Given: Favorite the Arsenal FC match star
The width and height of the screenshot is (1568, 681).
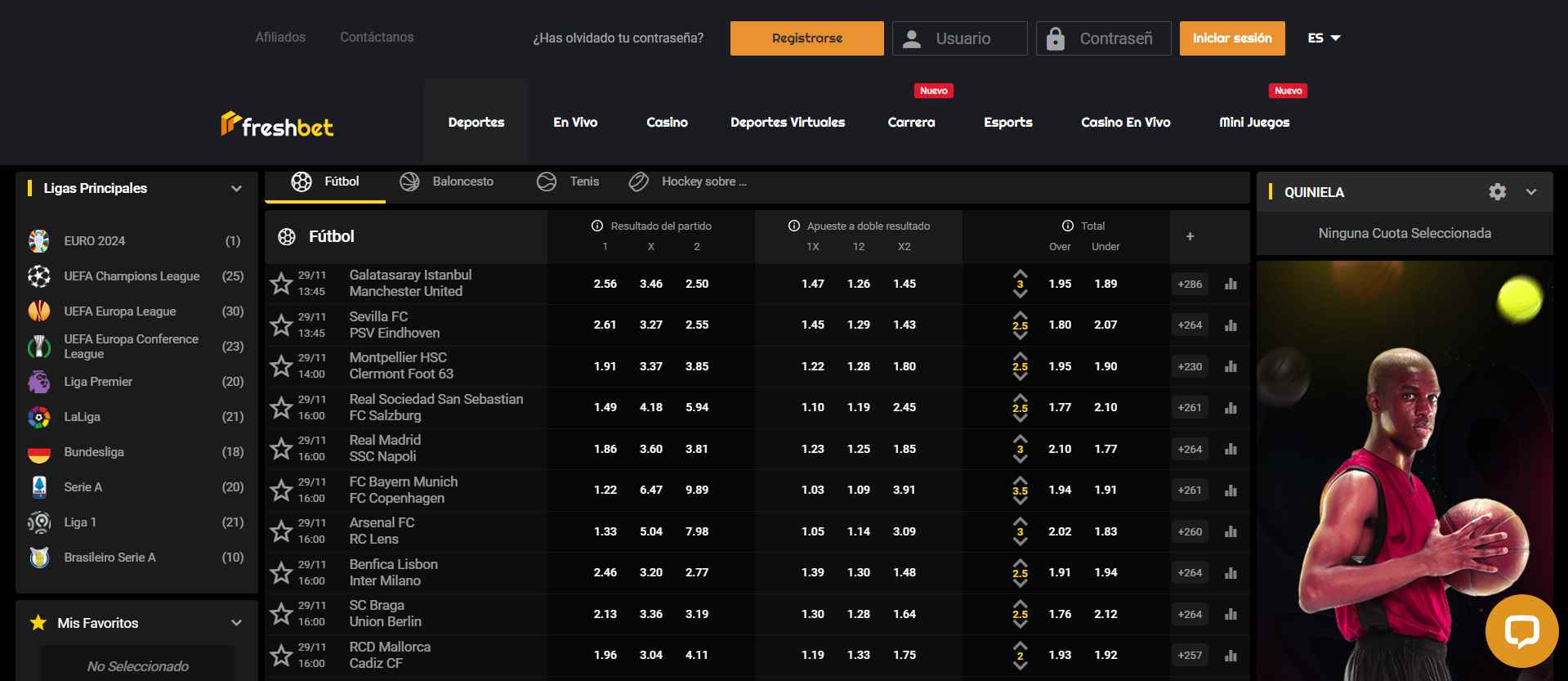Looking at the screenshot, I should click(x=281, y=531).
